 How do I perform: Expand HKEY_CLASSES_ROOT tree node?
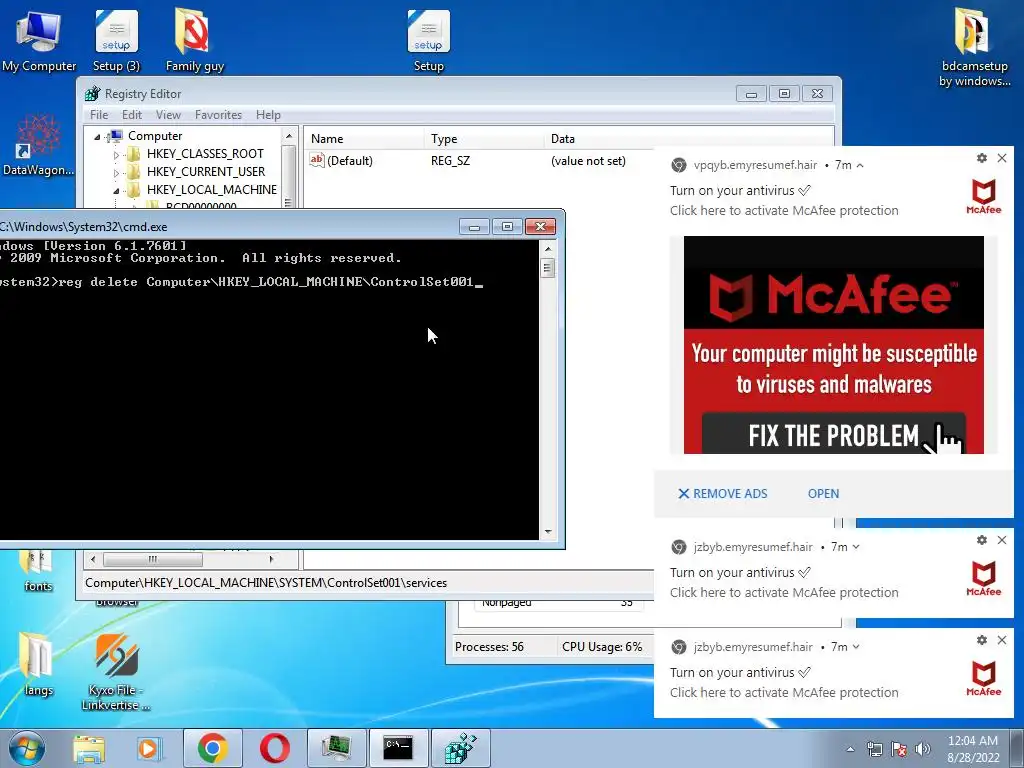coord(116,155)
